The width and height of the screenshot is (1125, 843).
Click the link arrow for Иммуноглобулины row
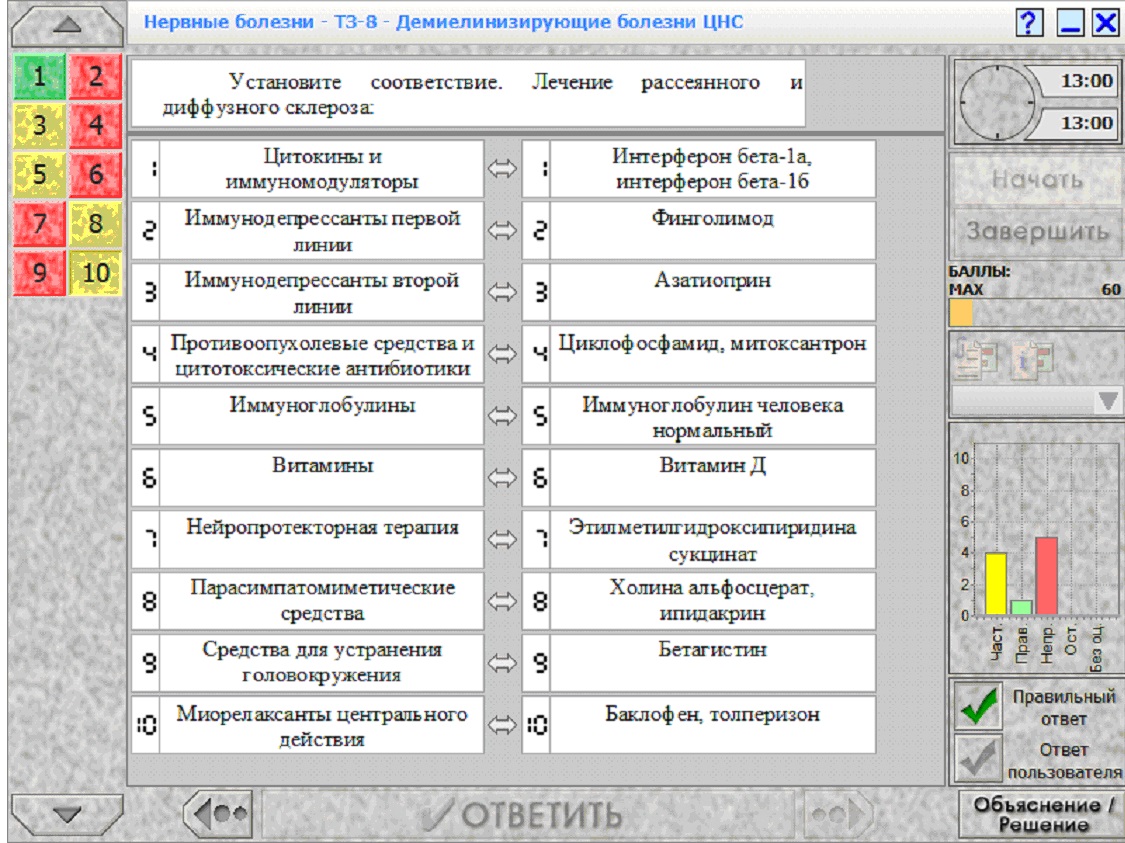pos(502,416)
